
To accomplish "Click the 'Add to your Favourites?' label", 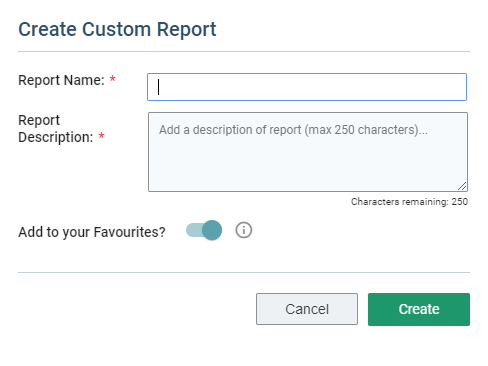I will click(x=92, y=232).
